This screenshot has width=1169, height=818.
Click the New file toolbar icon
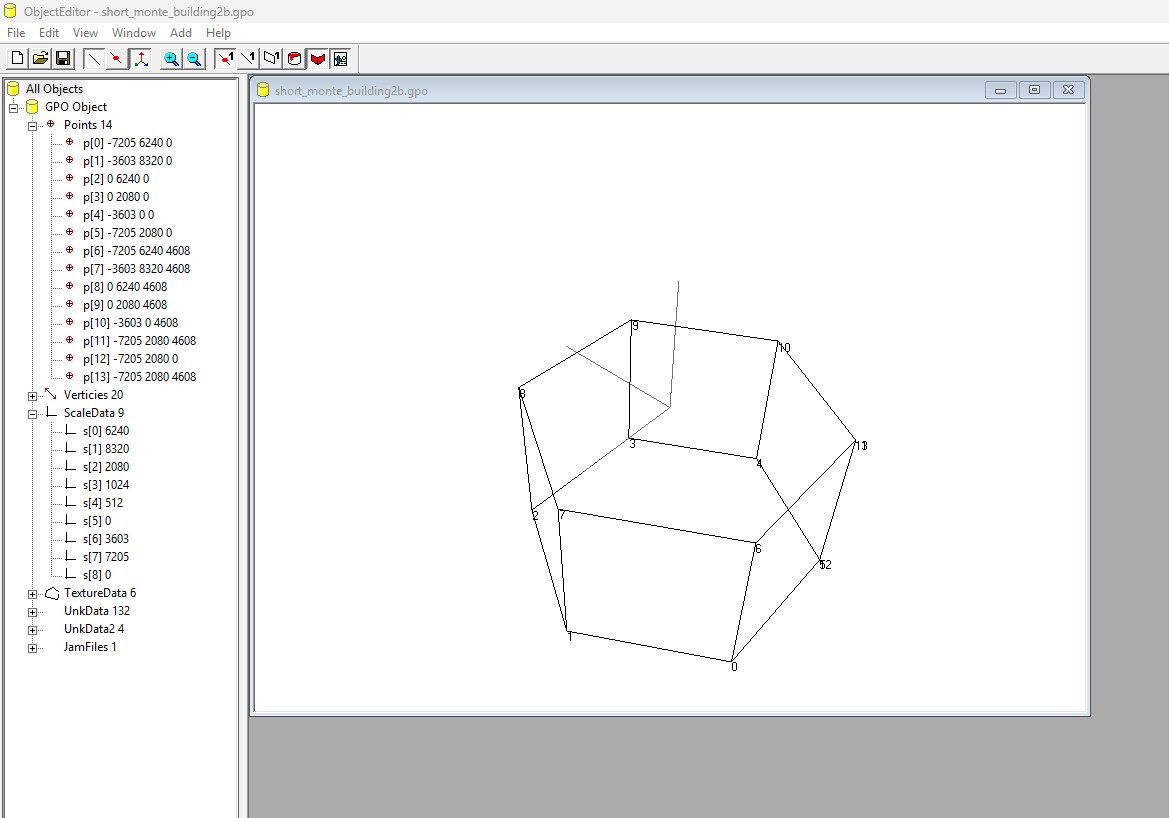coord(17,59)
